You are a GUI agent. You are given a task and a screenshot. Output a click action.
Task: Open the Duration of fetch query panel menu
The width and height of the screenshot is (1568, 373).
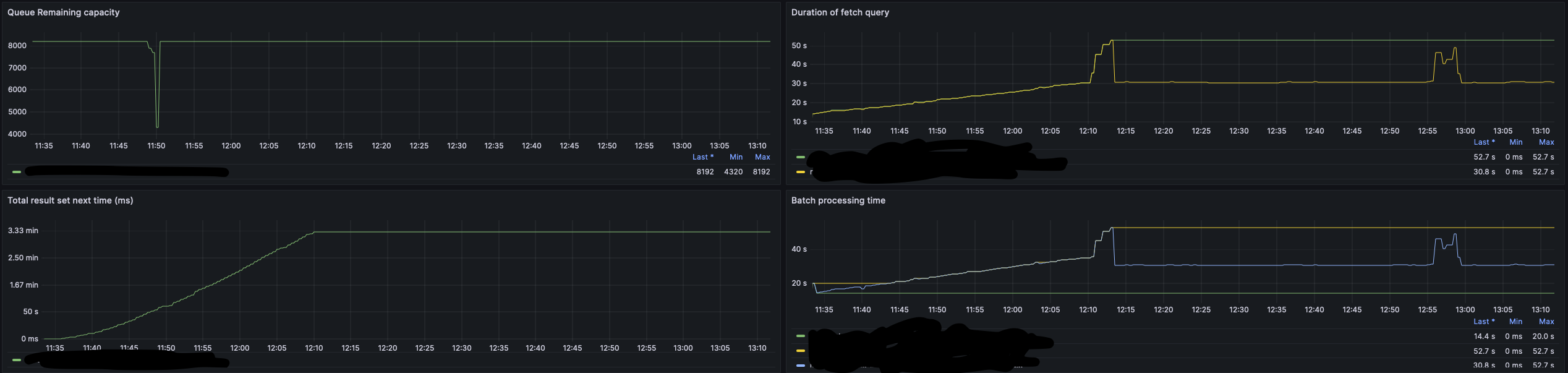[840, 12]
